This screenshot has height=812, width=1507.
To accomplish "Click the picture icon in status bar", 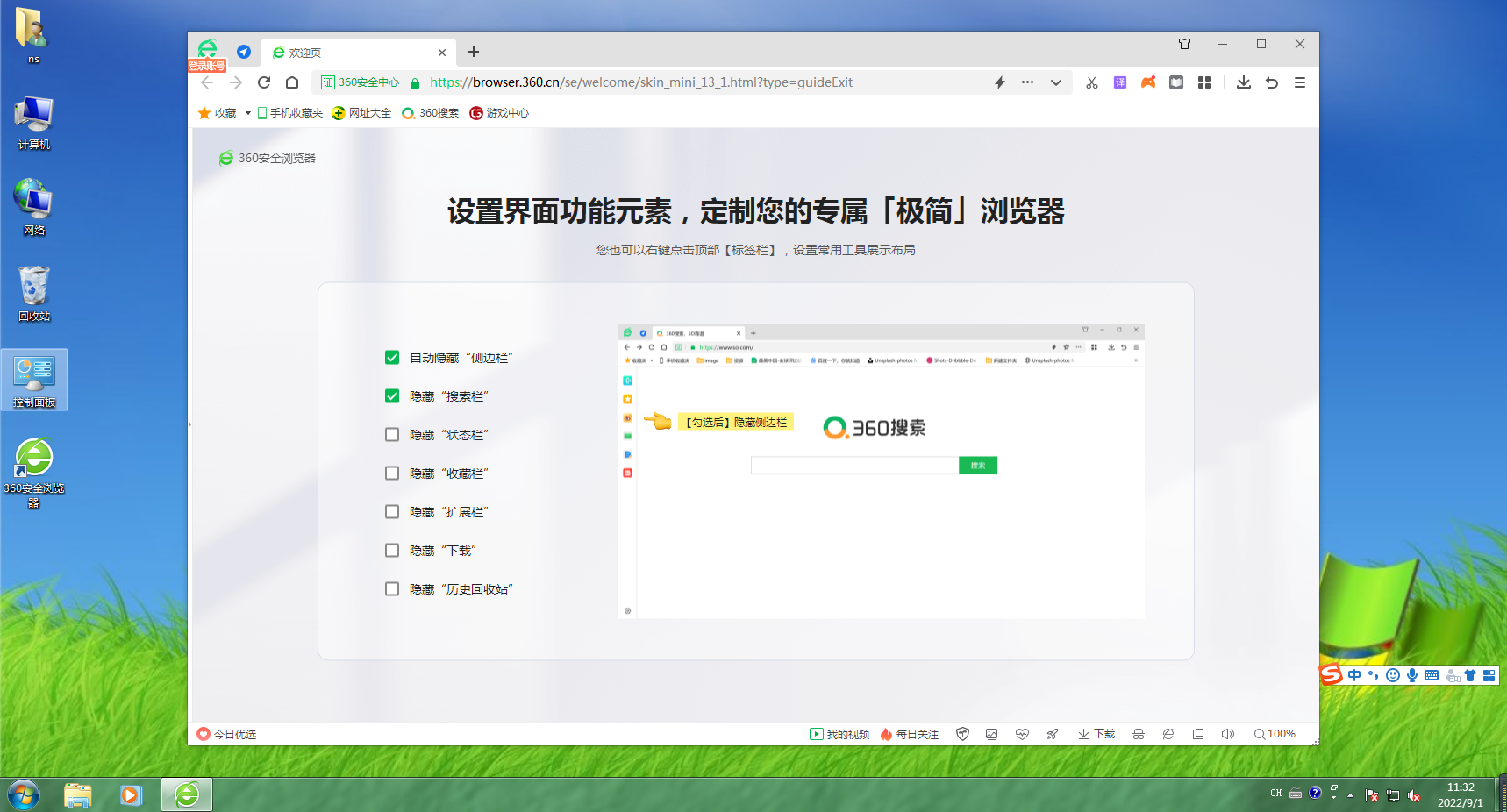I will (x=992, y=734).
